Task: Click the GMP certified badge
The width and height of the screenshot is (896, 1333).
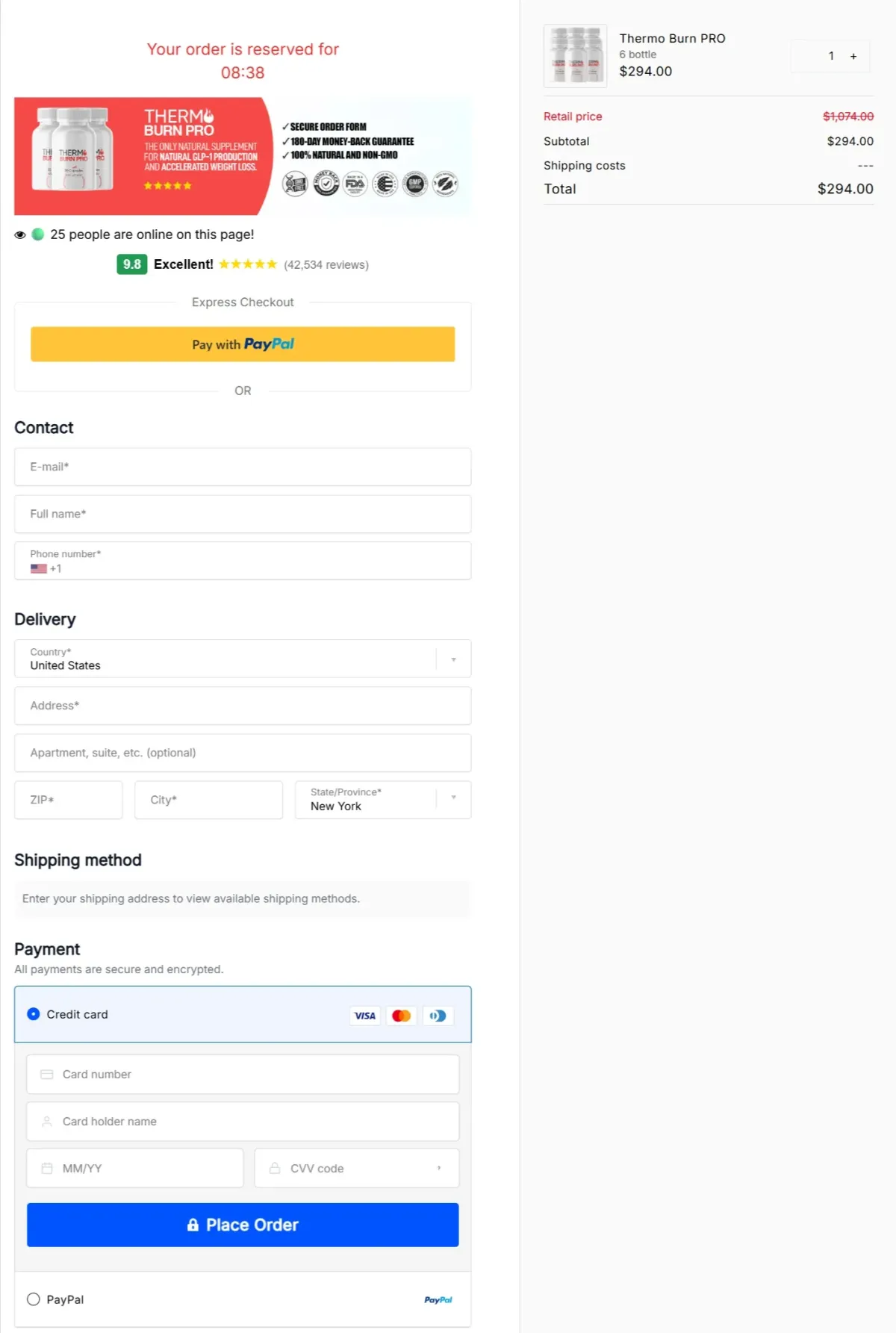Action: point(414,184)
